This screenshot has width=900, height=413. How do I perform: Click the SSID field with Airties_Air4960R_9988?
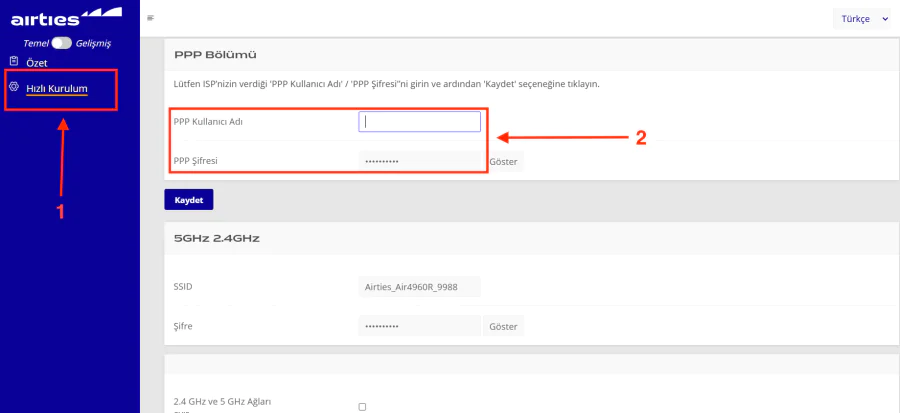[x=419, y=287]
